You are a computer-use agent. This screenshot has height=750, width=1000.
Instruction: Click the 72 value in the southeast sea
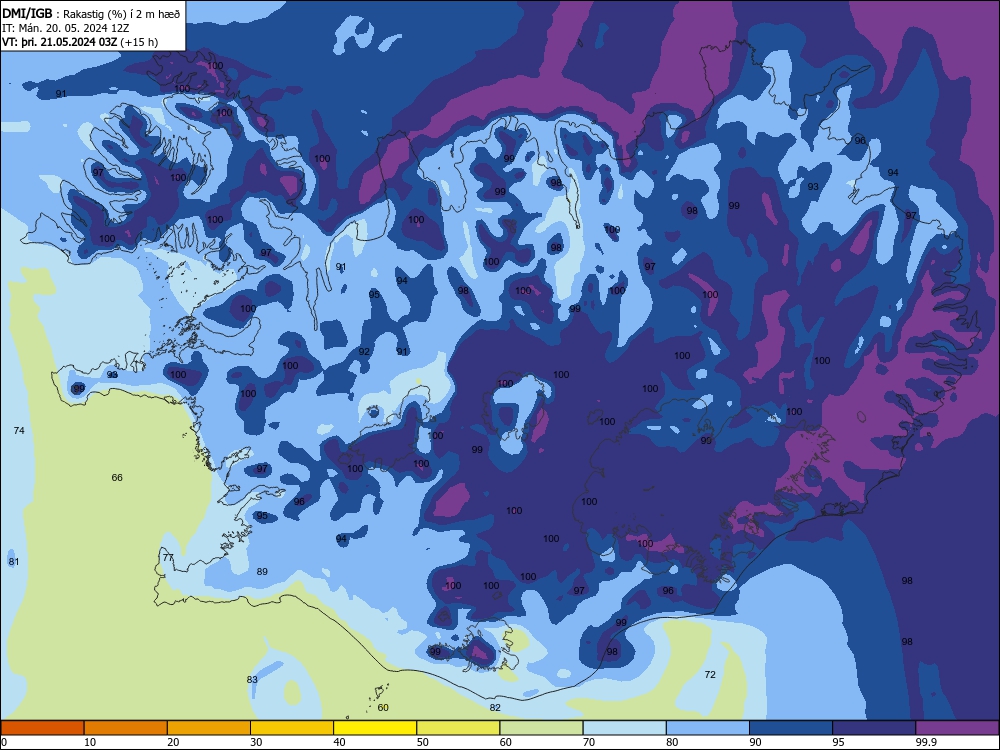click(710, 674)
